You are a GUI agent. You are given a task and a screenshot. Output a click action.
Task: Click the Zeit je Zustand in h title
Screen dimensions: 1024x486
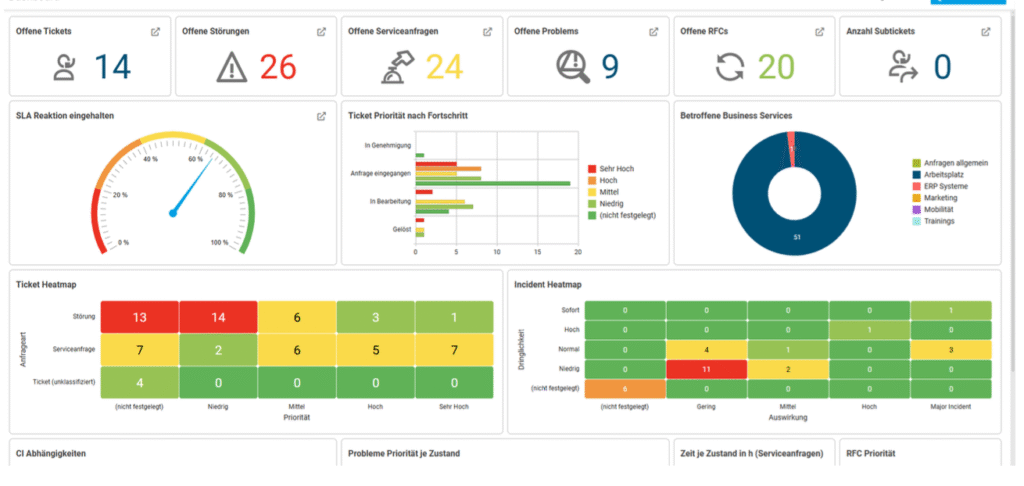click(752, 453)
